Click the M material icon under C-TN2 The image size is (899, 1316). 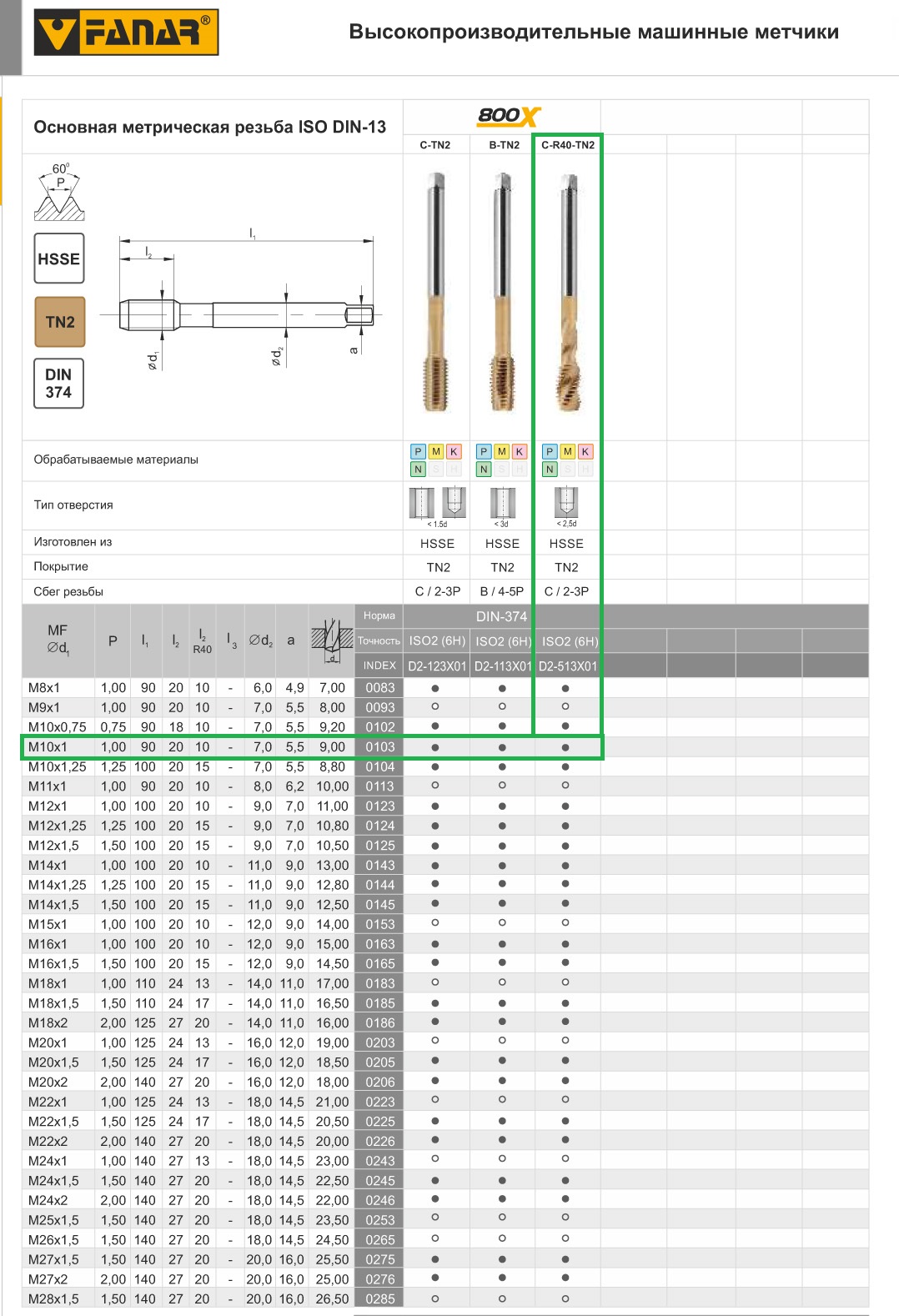tap(436, 451)
